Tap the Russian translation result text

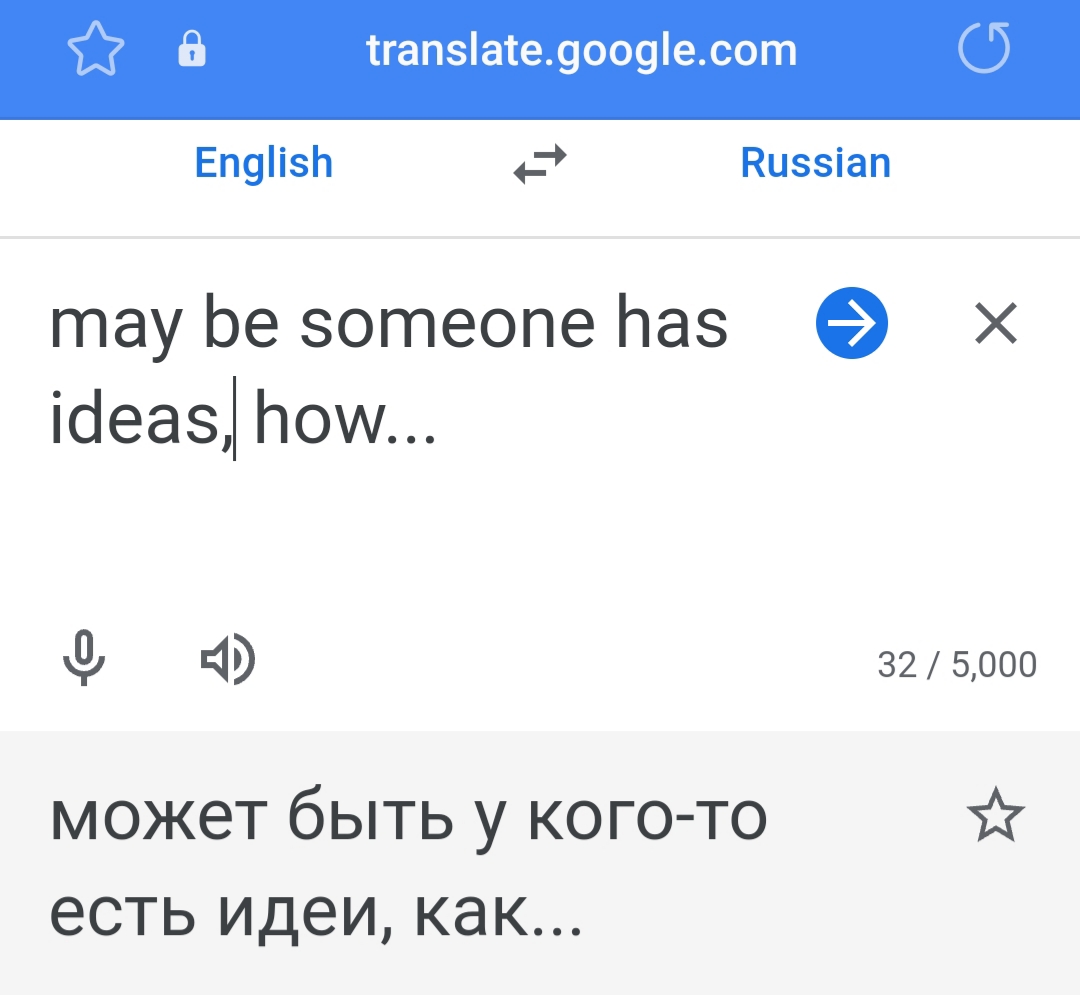tap(409, 863)
